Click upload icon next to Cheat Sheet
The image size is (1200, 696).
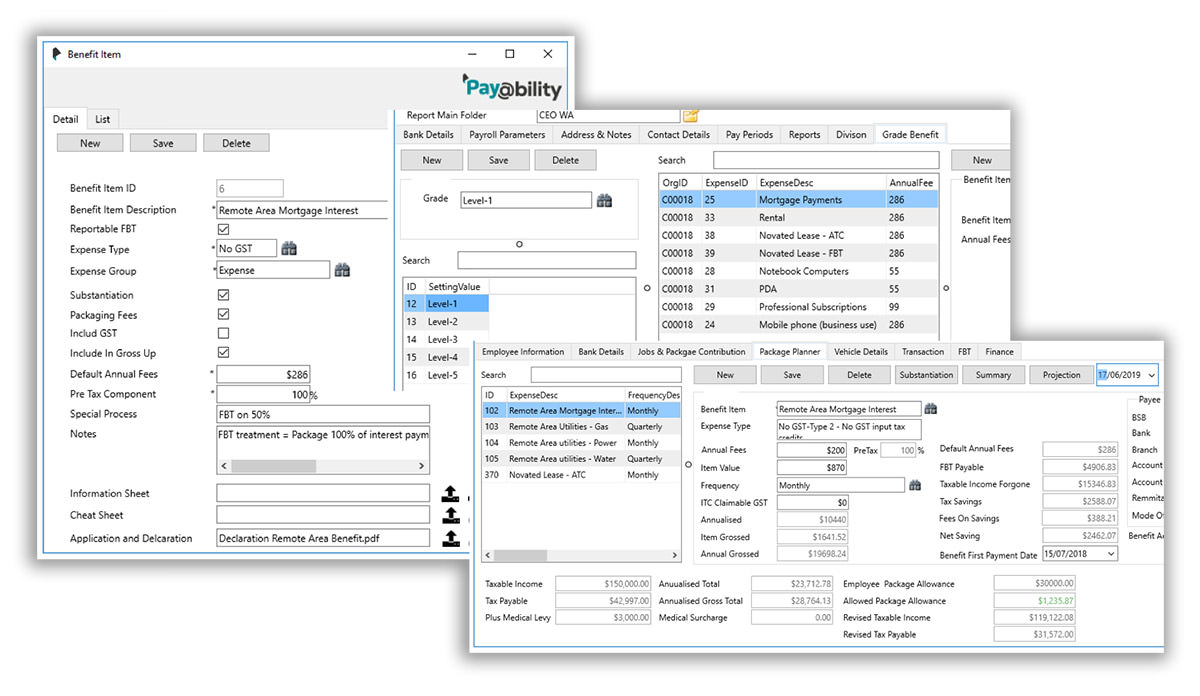pyautogui.click(x=451, y=515)
